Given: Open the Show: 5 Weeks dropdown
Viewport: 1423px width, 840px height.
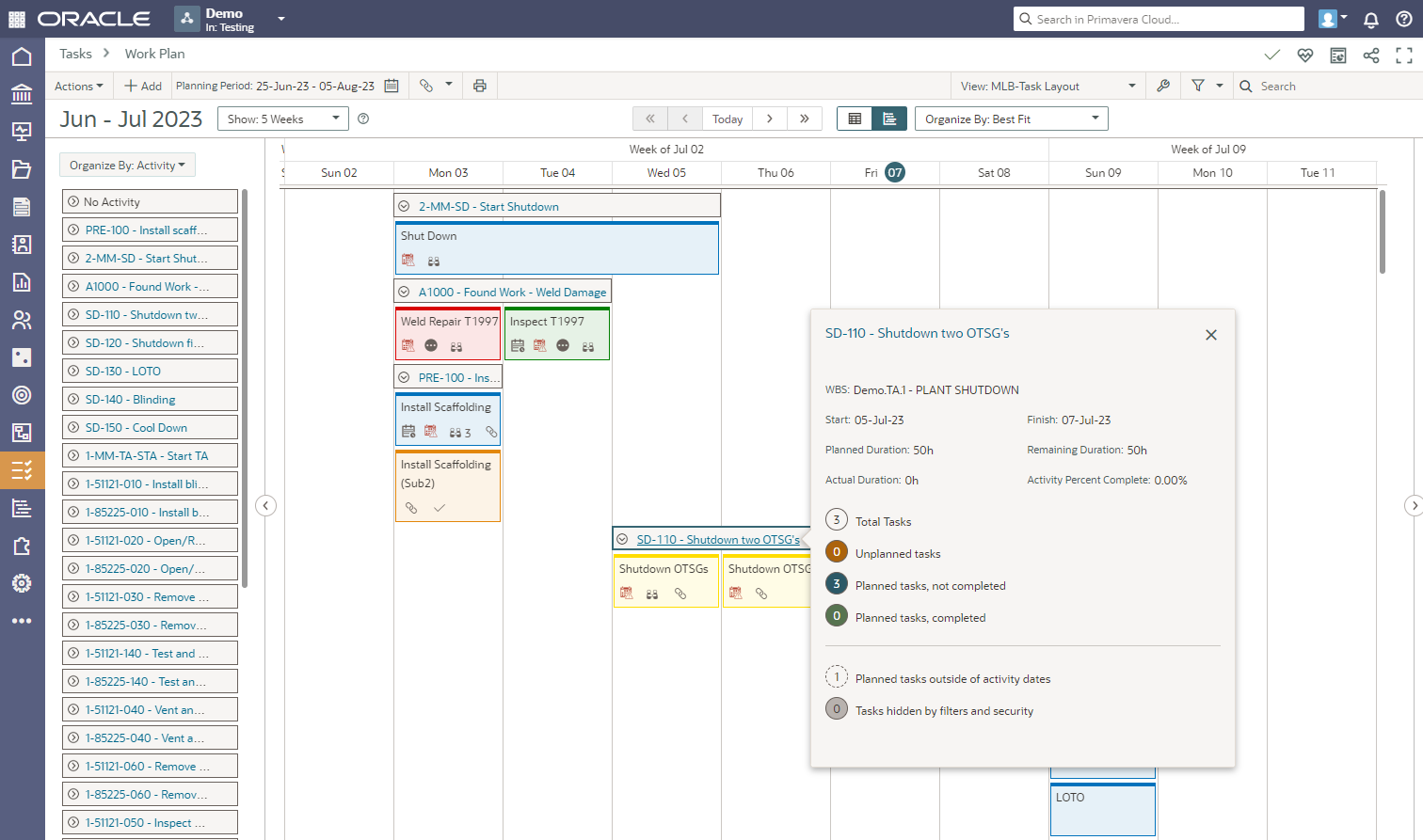Looking at the screenshot, I should coord(283,119).
